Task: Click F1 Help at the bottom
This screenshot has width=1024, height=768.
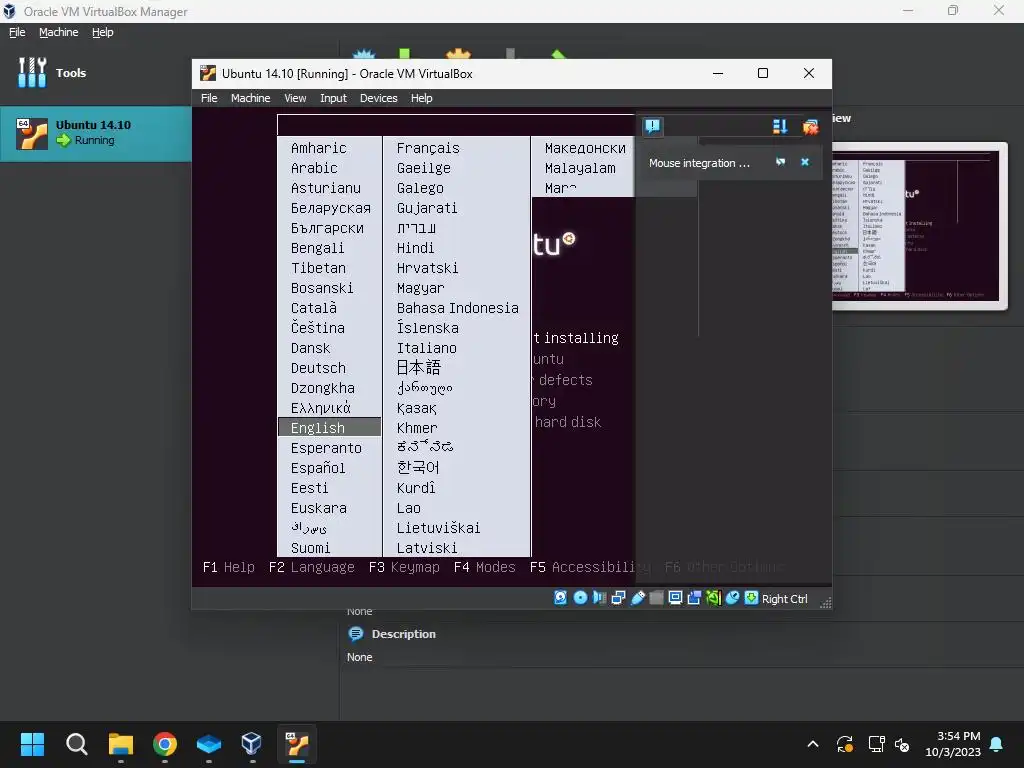Action: click(229, 567)
